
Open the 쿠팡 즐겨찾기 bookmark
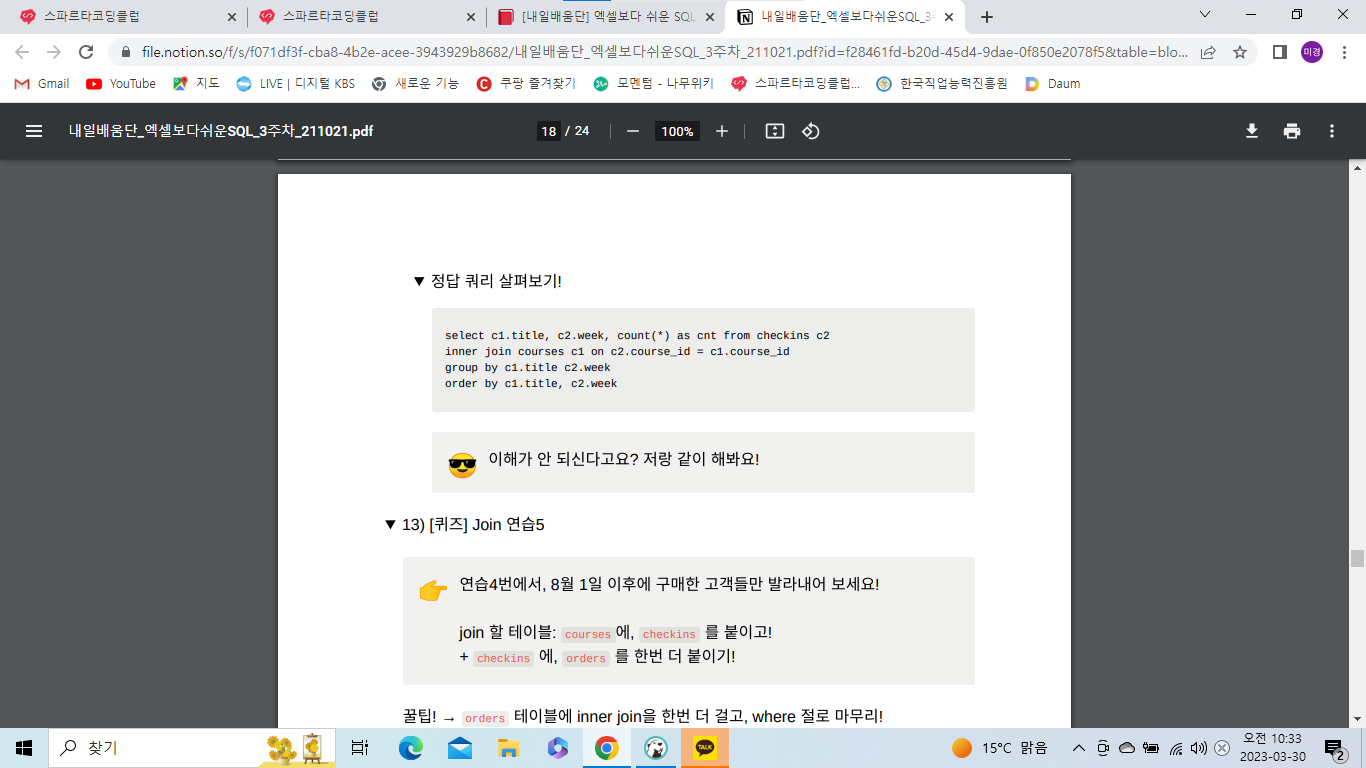click(526, 84)
